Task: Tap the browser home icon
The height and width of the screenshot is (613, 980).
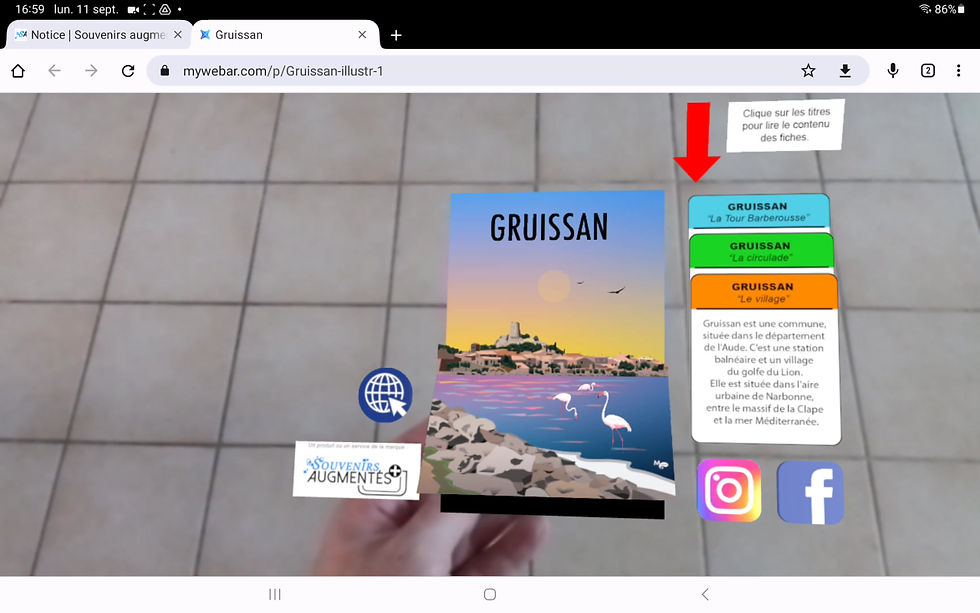Action: point(18,71)
